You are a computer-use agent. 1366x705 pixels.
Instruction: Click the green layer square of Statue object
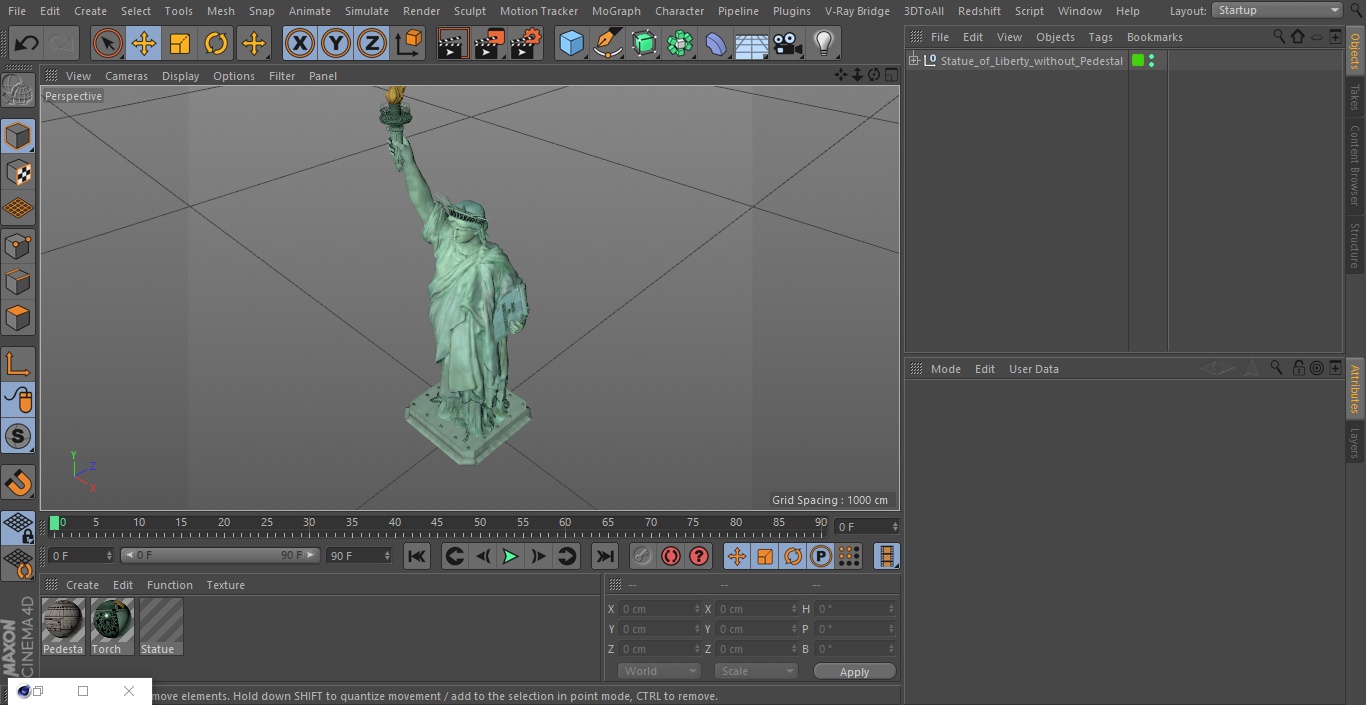[1138, 61]
